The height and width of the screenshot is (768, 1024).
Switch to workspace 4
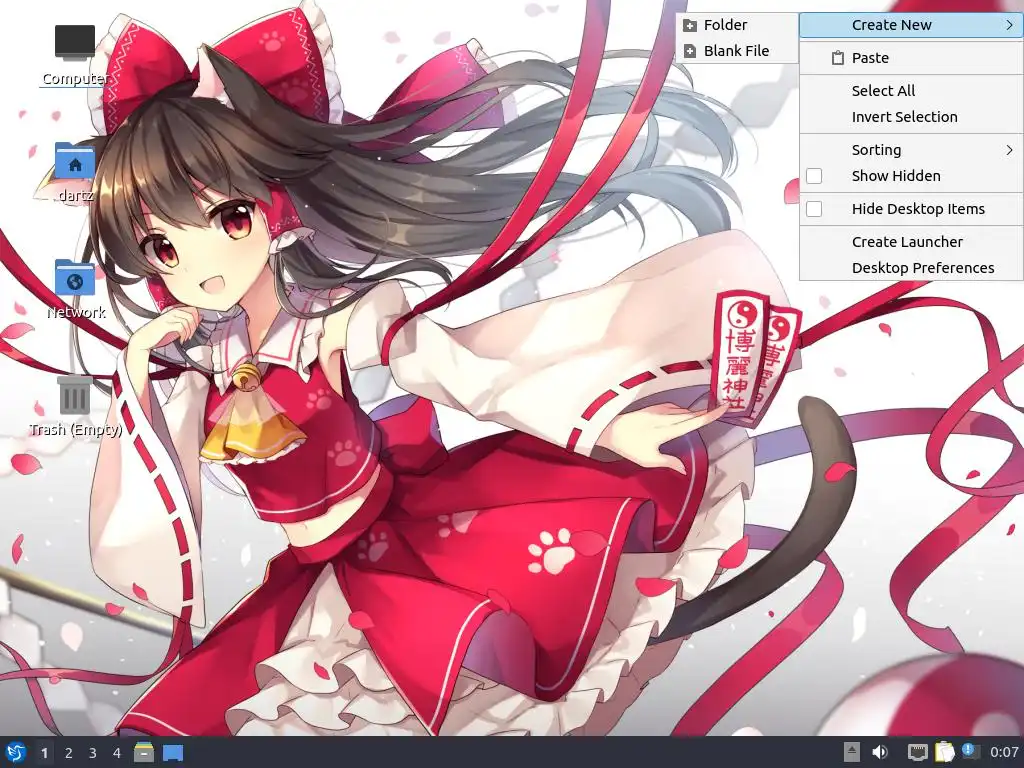117,753
